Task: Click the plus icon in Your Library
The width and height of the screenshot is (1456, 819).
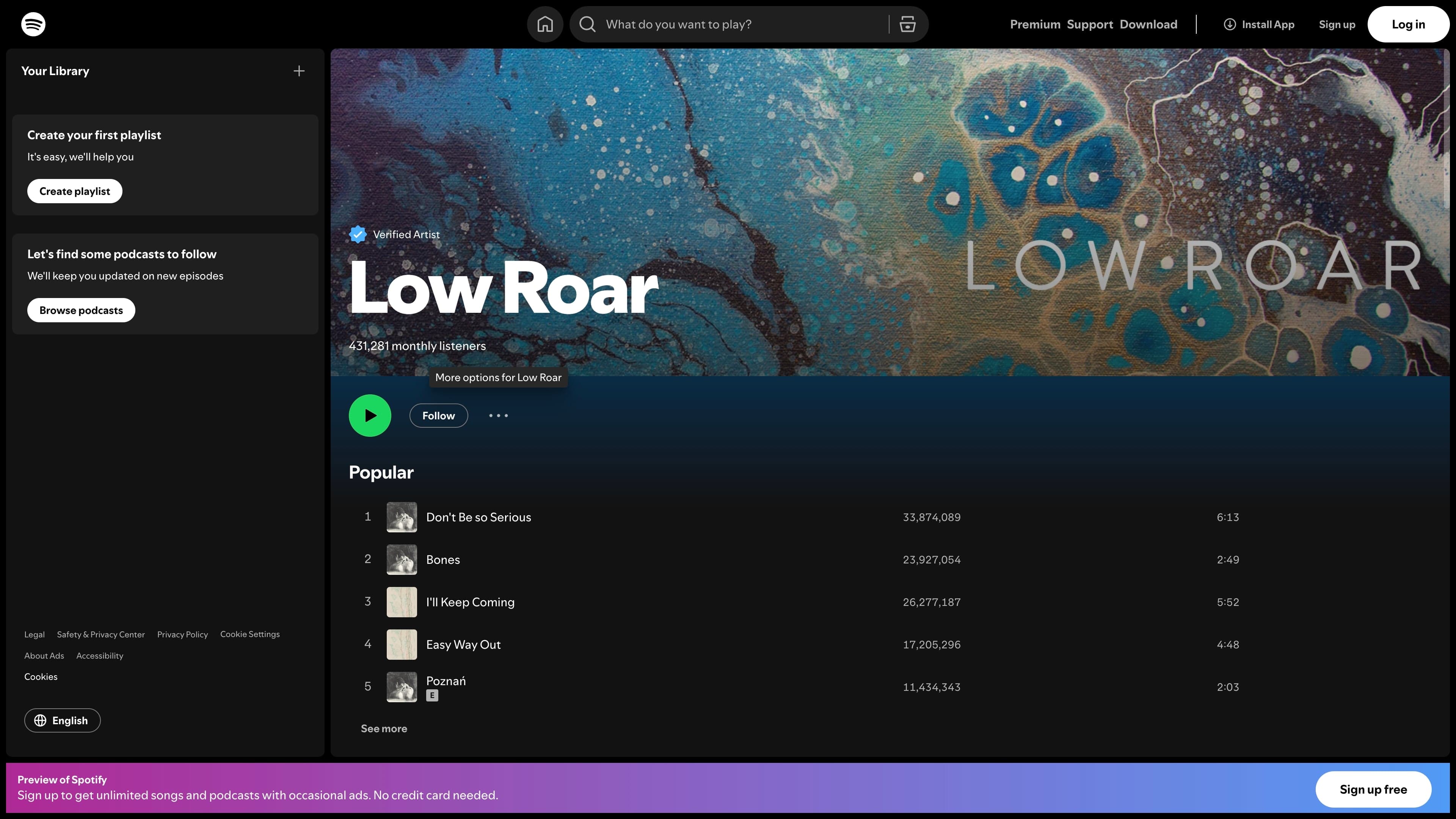Action: point(299,71)
